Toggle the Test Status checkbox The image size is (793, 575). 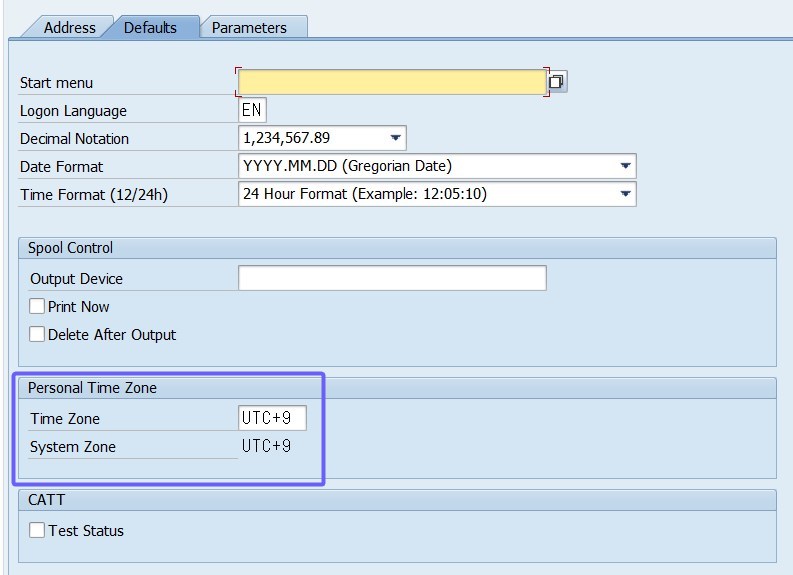click(37, 530)
